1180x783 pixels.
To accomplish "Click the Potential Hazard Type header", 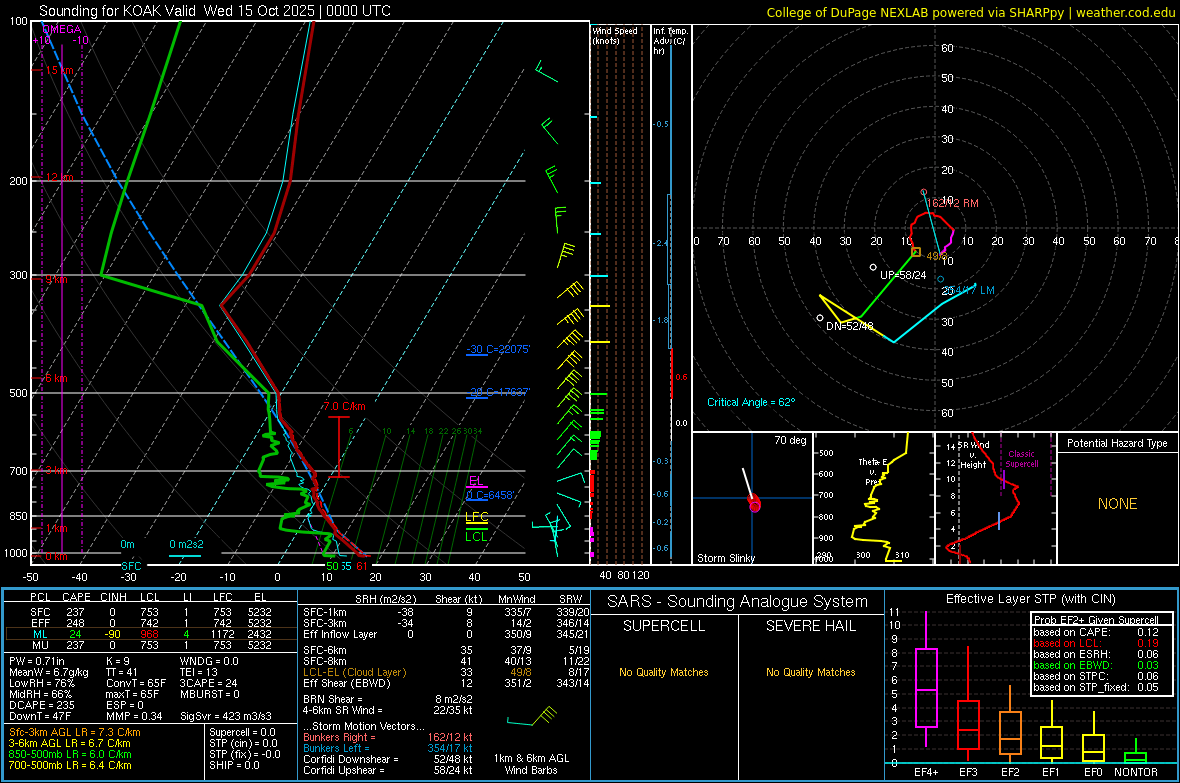I will 1117,443.
